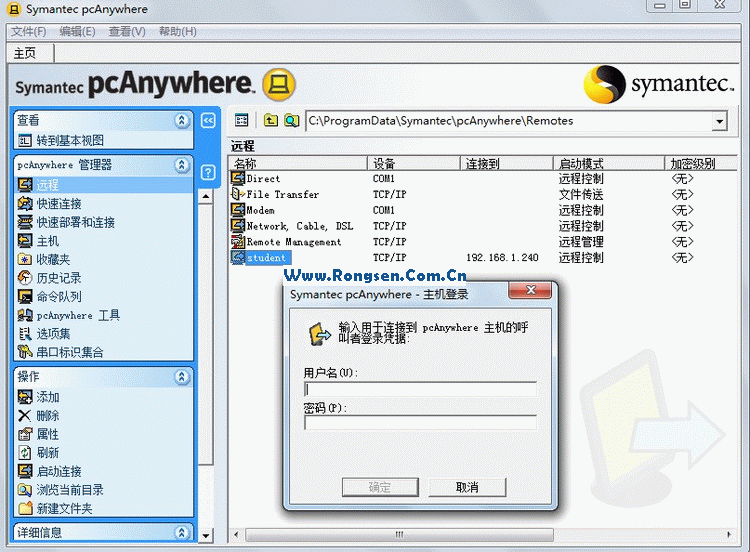This screenshot has width=750, height=552.
Task: Open the 帮助(H) menu
Action: pos(177,31)
